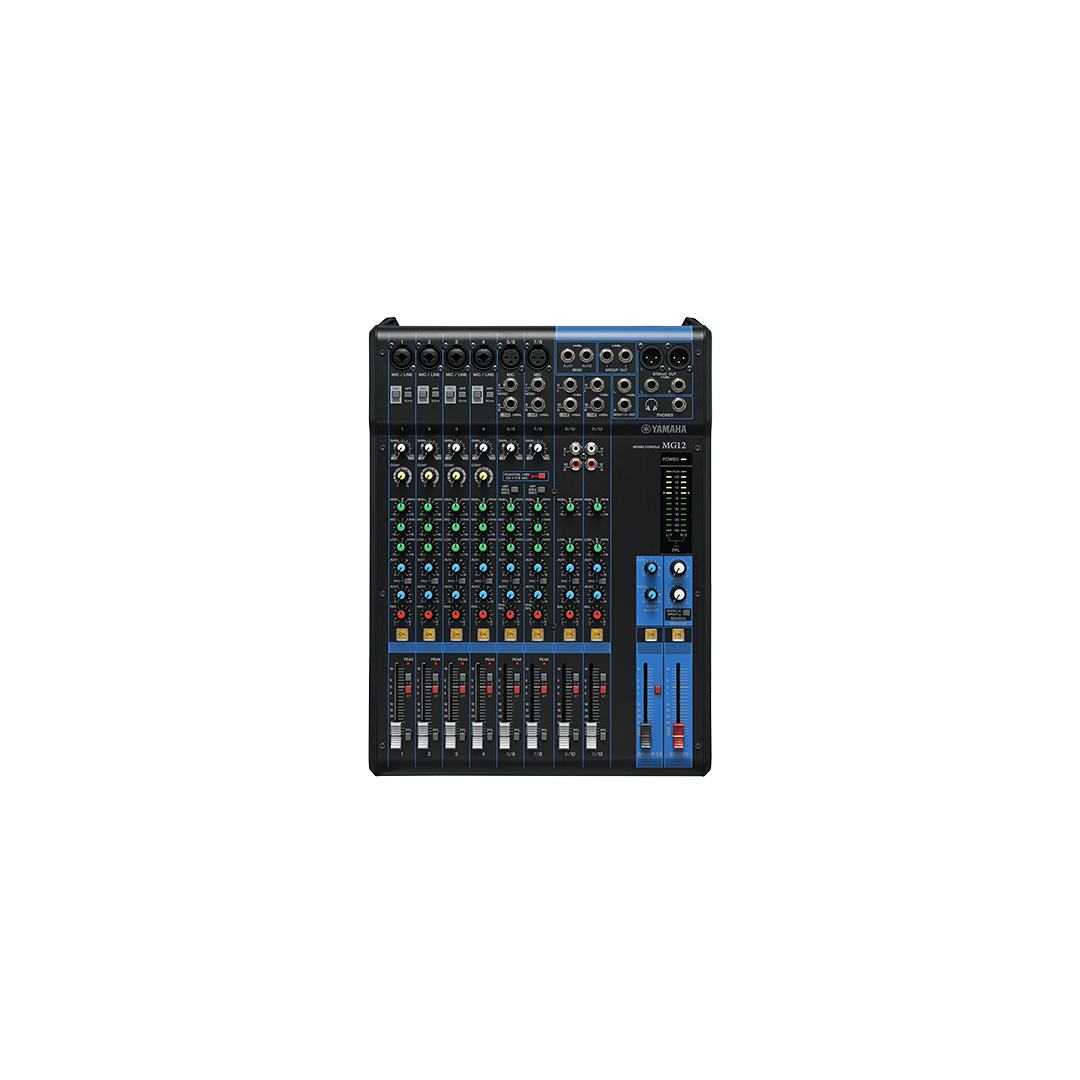Click the AUX2 SEND MASTER knob
The image size is (1080, 1080).
651,594
